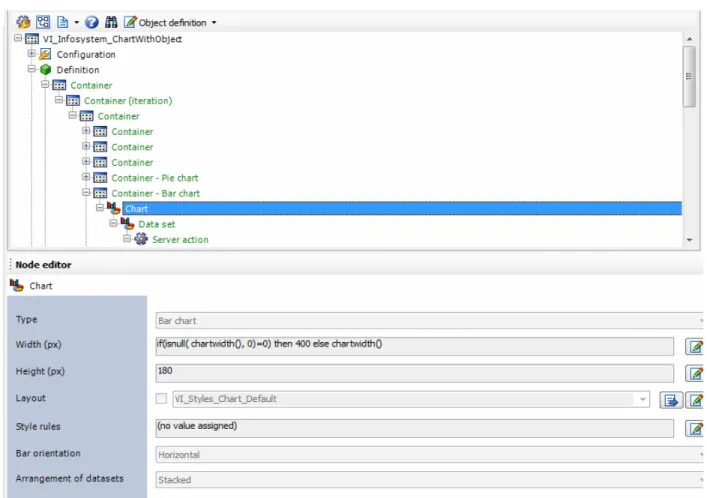The image size is (707, 498).
Task: Open help with the question mark icon
Action: pos(92,22)
